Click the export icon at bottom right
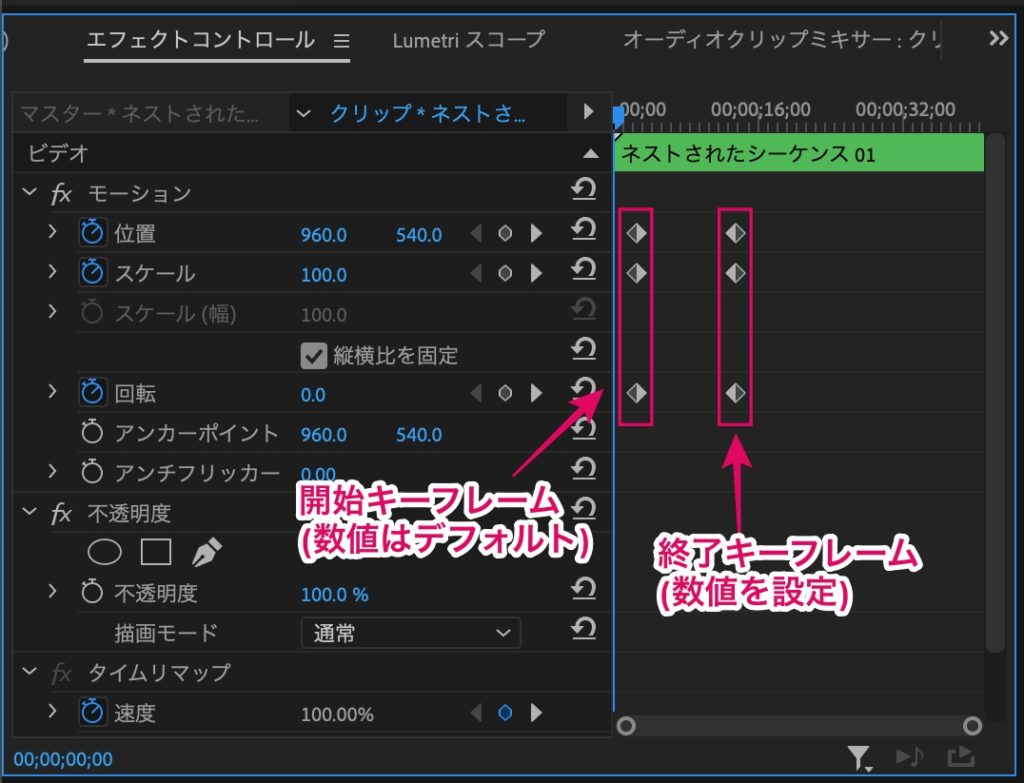This screenshot has width=1024, height=783. (961, 756)
